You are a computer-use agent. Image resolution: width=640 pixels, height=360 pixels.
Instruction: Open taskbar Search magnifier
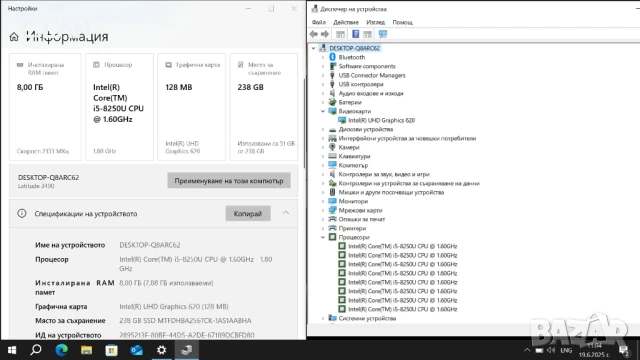point(36,350)
